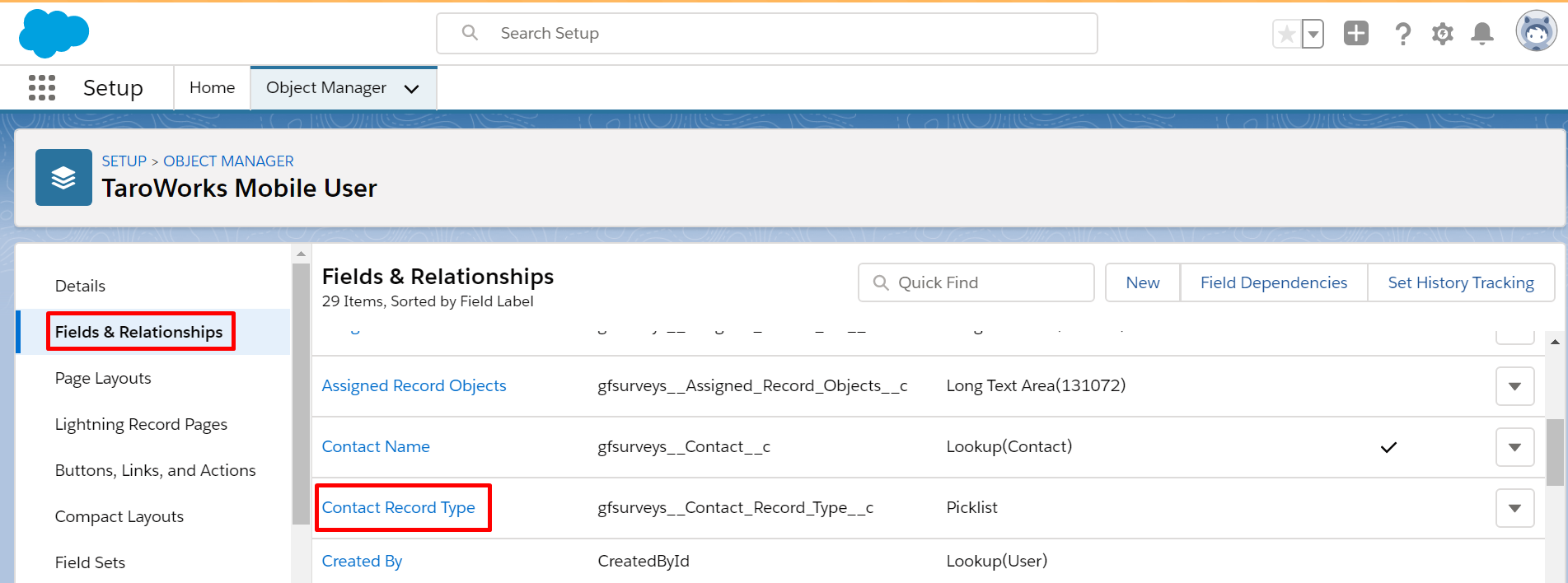Open the Contact Record Type field link
1568x583 pixels.
(398, 507)
